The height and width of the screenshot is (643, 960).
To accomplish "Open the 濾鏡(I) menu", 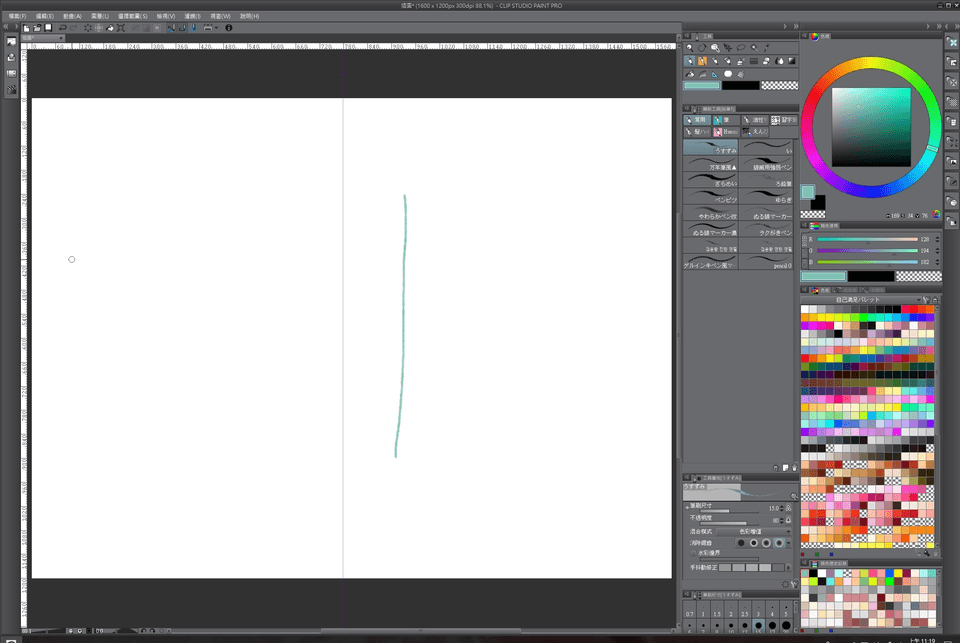I will 193,16.
